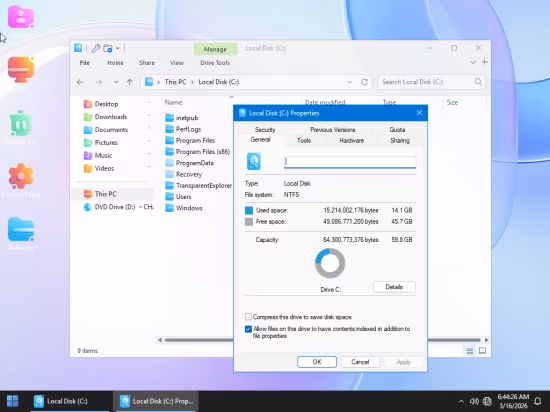Click the horizontal scrollbar right arrow
This screenshot has height=412, width=550.
point(486,340)
